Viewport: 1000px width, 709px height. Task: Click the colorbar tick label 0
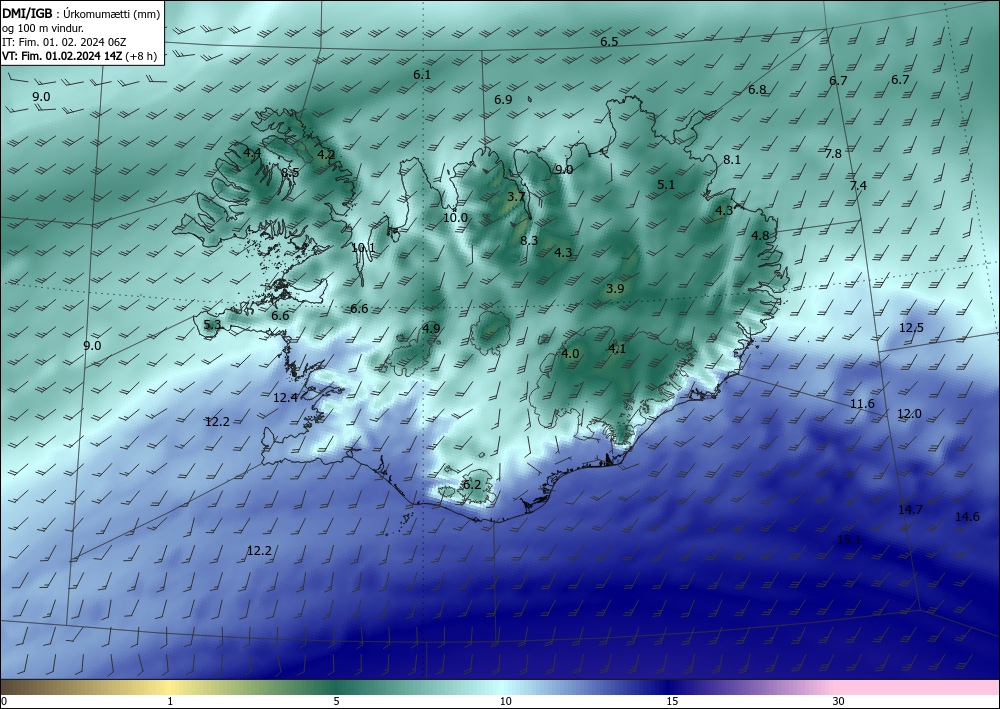pyautogui.click(x=4, y=701)
